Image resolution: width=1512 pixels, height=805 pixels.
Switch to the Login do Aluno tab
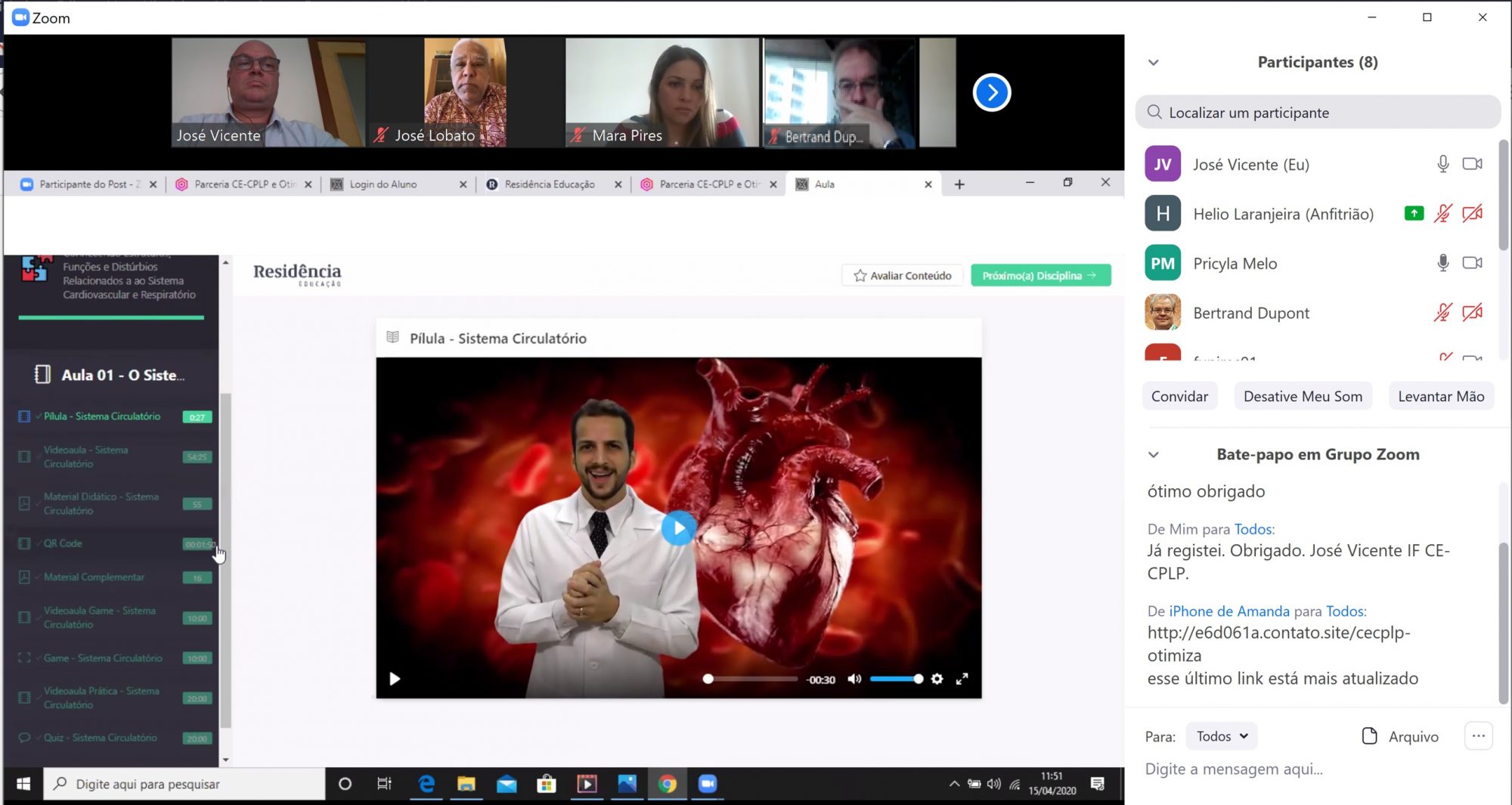tap(383, 184)
